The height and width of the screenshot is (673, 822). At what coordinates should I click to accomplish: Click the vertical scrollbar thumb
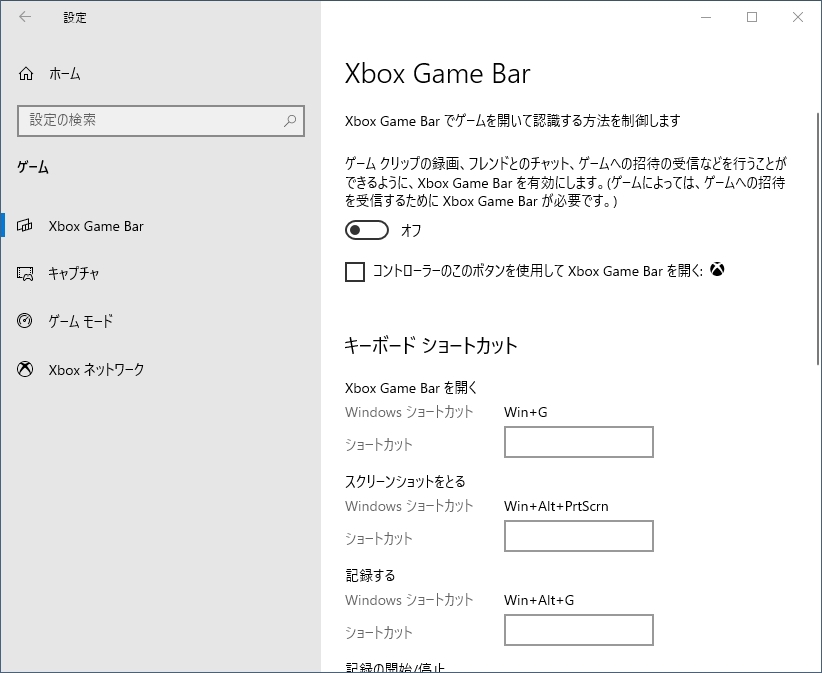click(x=818, y=238)
